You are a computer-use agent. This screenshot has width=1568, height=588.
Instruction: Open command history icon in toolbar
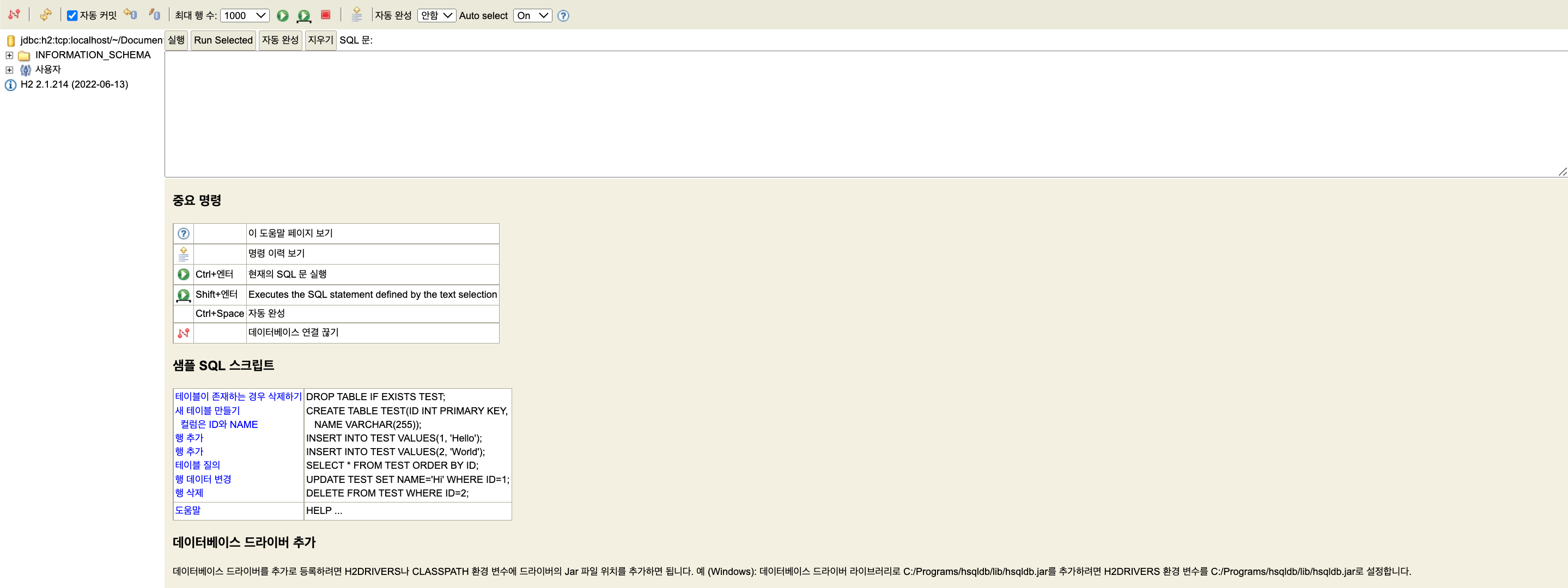click(357, 15)
